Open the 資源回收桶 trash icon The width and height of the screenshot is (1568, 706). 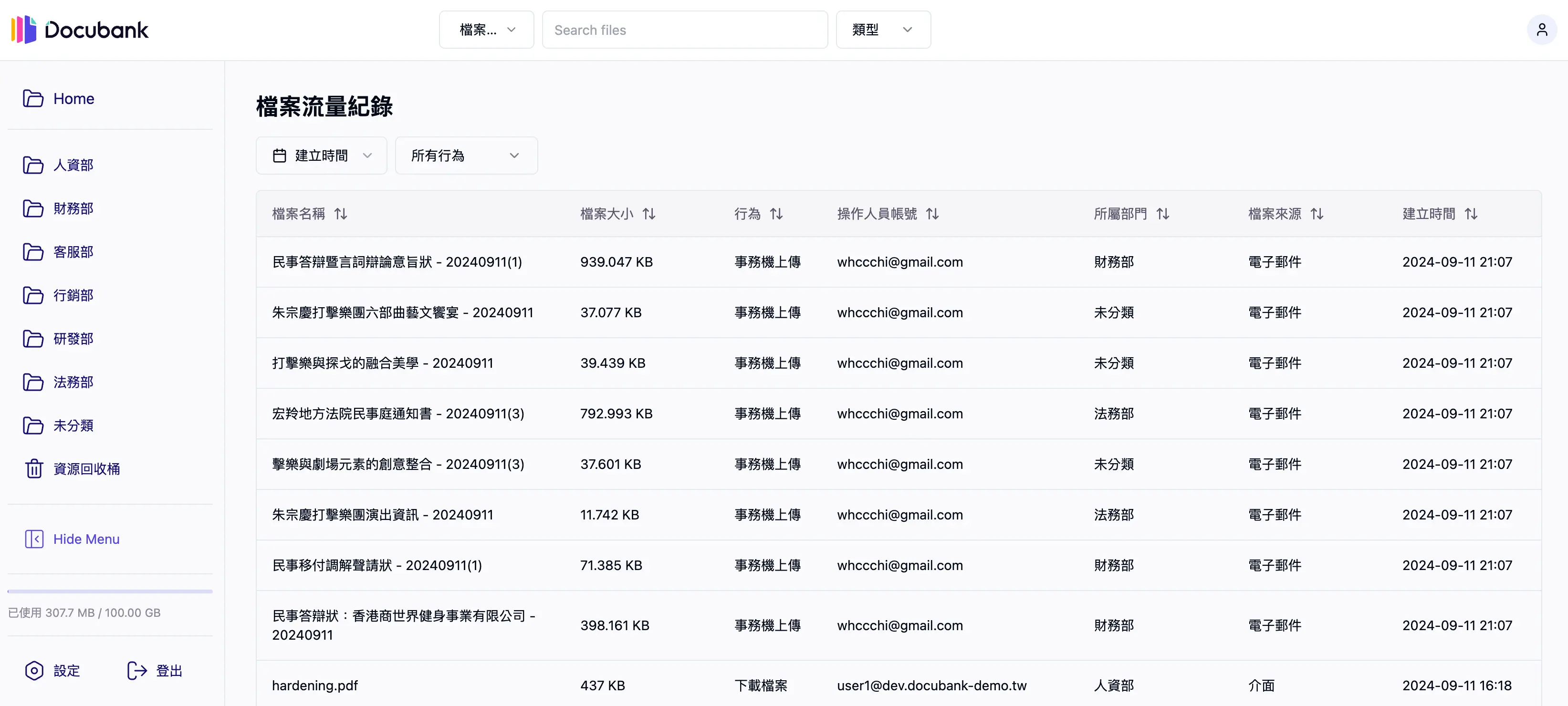pyautogui.click(x=33, y=468)
